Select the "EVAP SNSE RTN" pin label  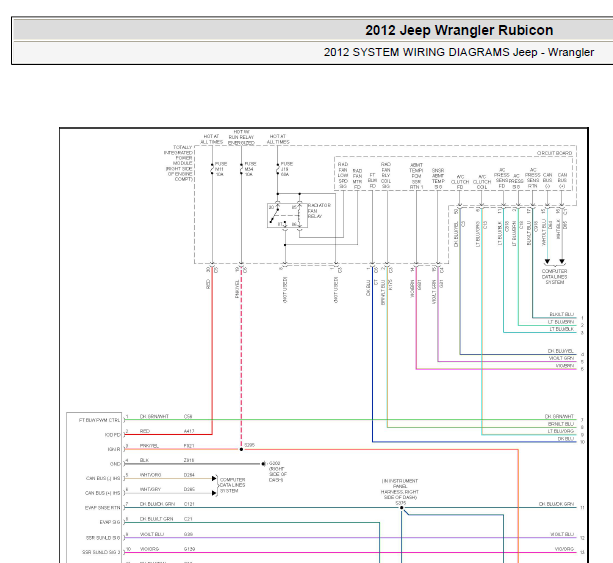102,508
